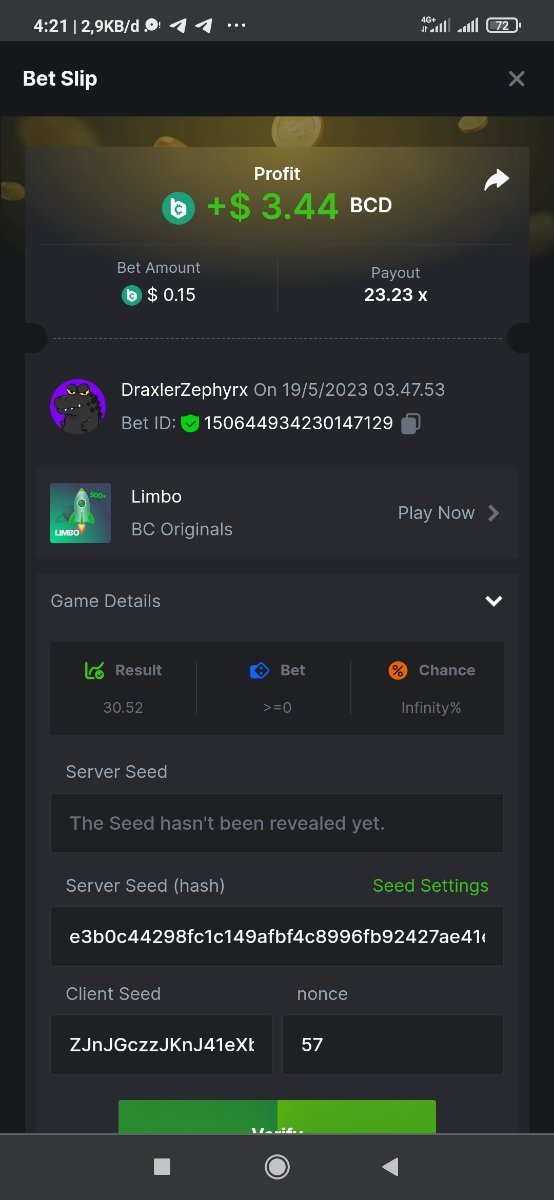Tap the orange Chance percent icon
The height and width of the screenshot is (1200, 554).
point(398,671)
